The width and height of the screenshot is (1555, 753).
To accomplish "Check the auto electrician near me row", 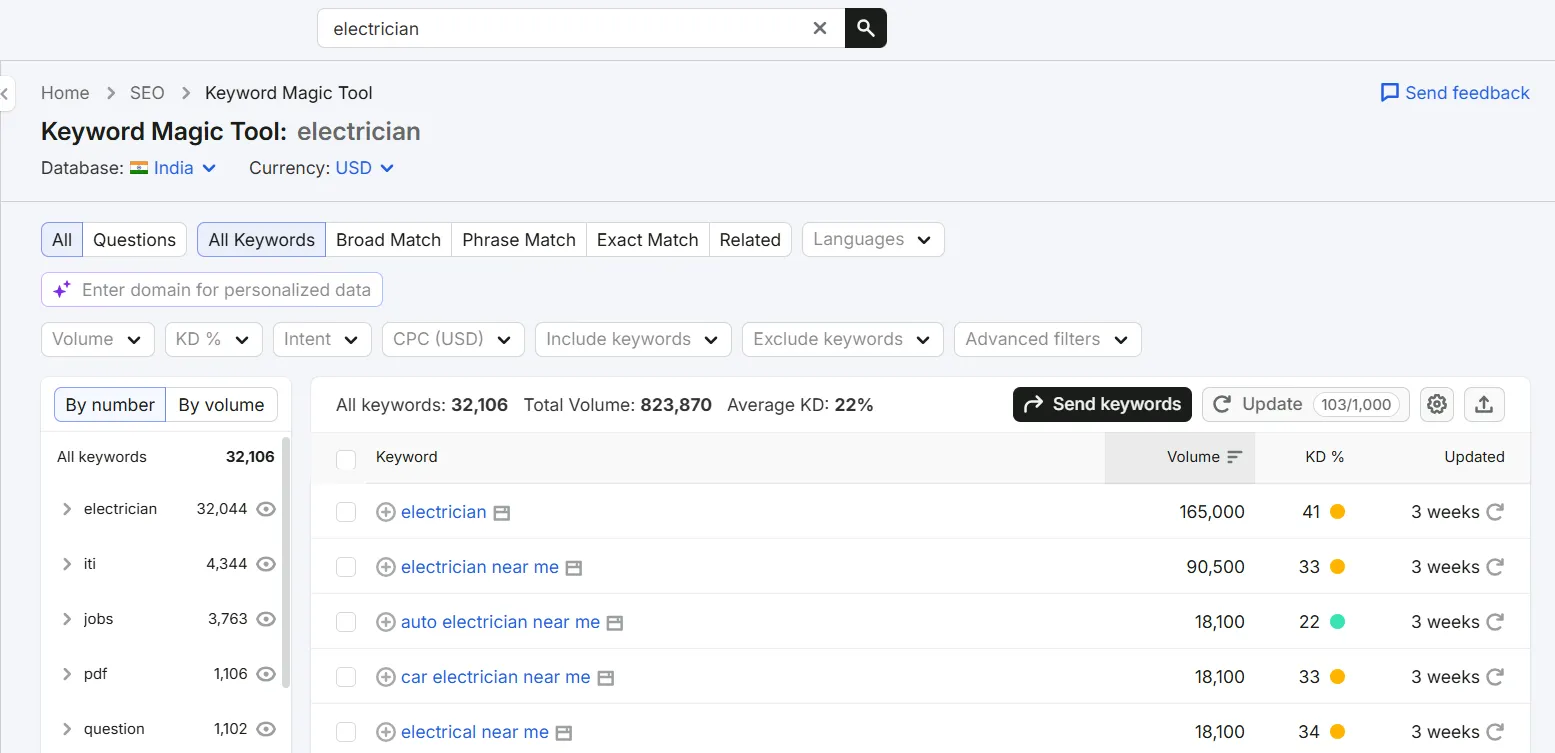I will [346, 622].
